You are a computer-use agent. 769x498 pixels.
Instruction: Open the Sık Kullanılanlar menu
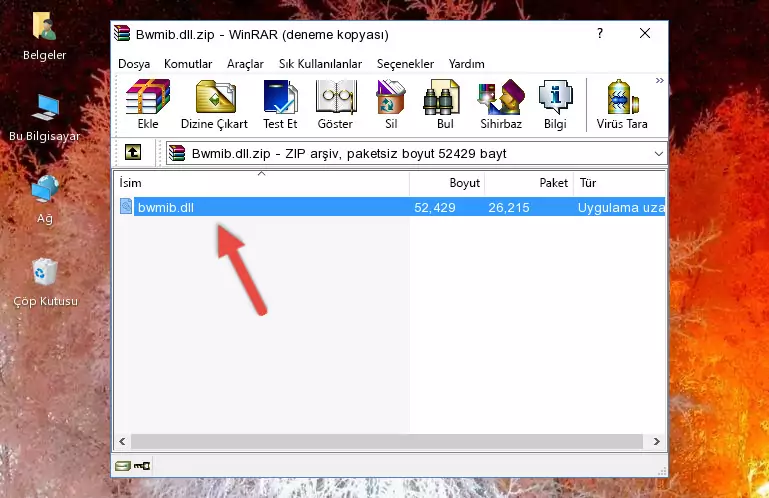pyautogui.click(x=320, y=64)
